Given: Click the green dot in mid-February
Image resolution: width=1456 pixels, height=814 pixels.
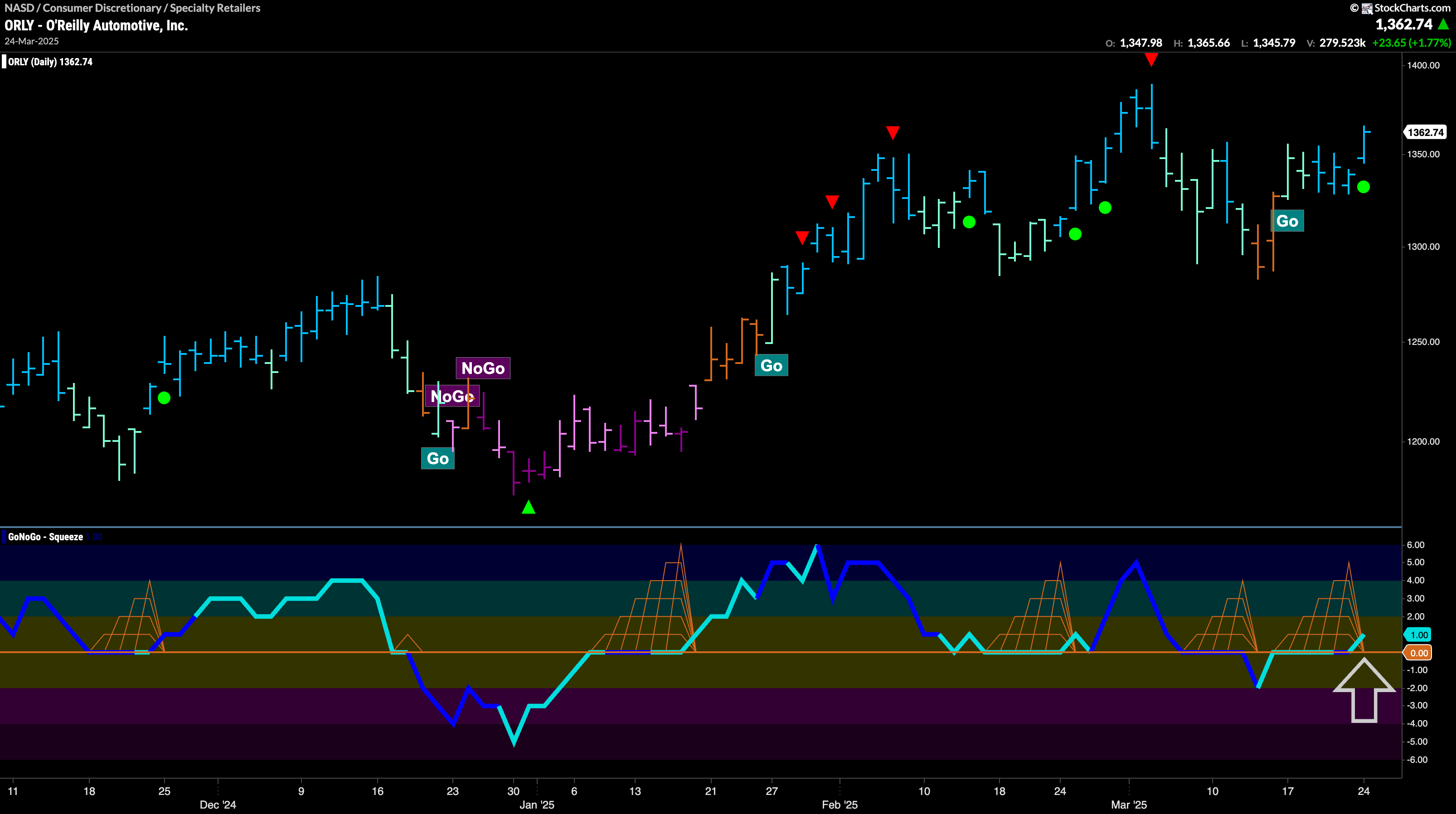Looking at the screenshot, I should coord(969,222).
